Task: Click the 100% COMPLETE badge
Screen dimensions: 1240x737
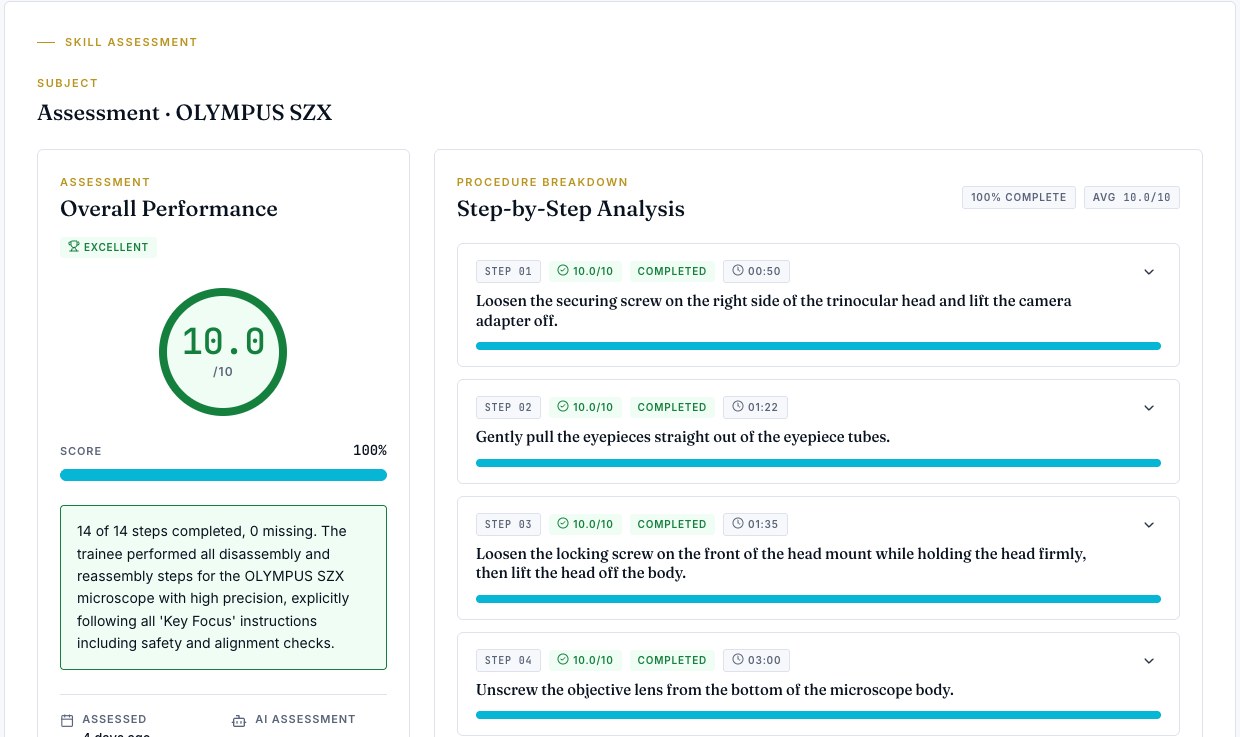Action: (x=1019, y=198)
